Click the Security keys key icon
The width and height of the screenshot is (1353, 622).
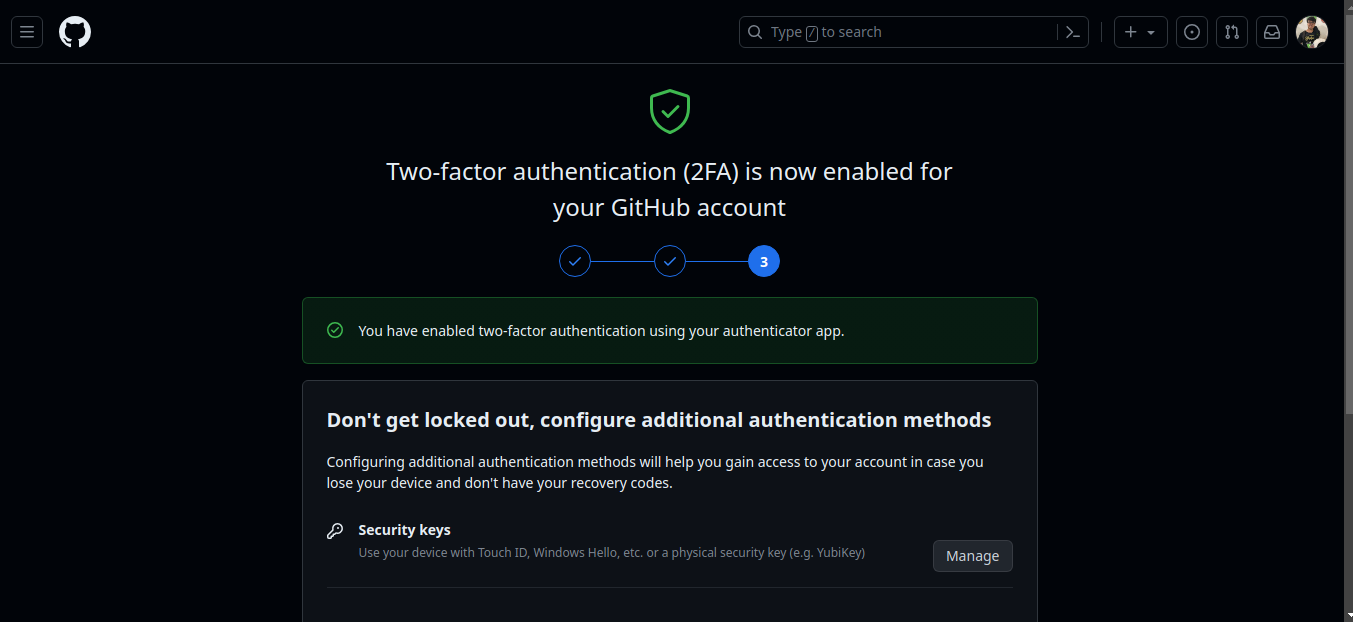[x=335, y=531]
